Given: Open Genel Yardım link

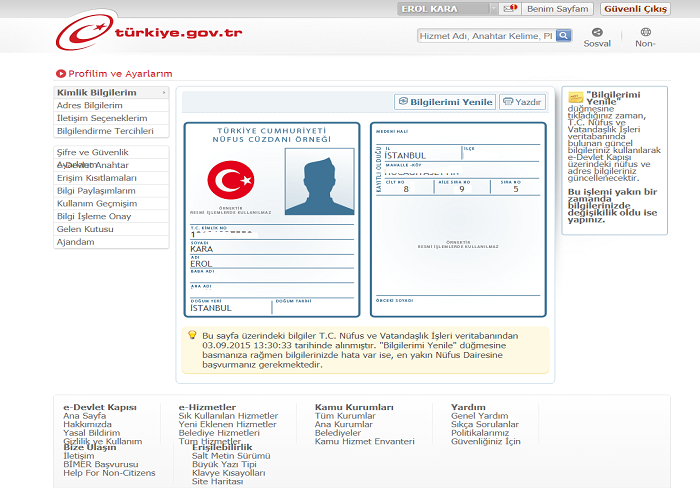Looking at the screenshot, I should coord(479,416).
